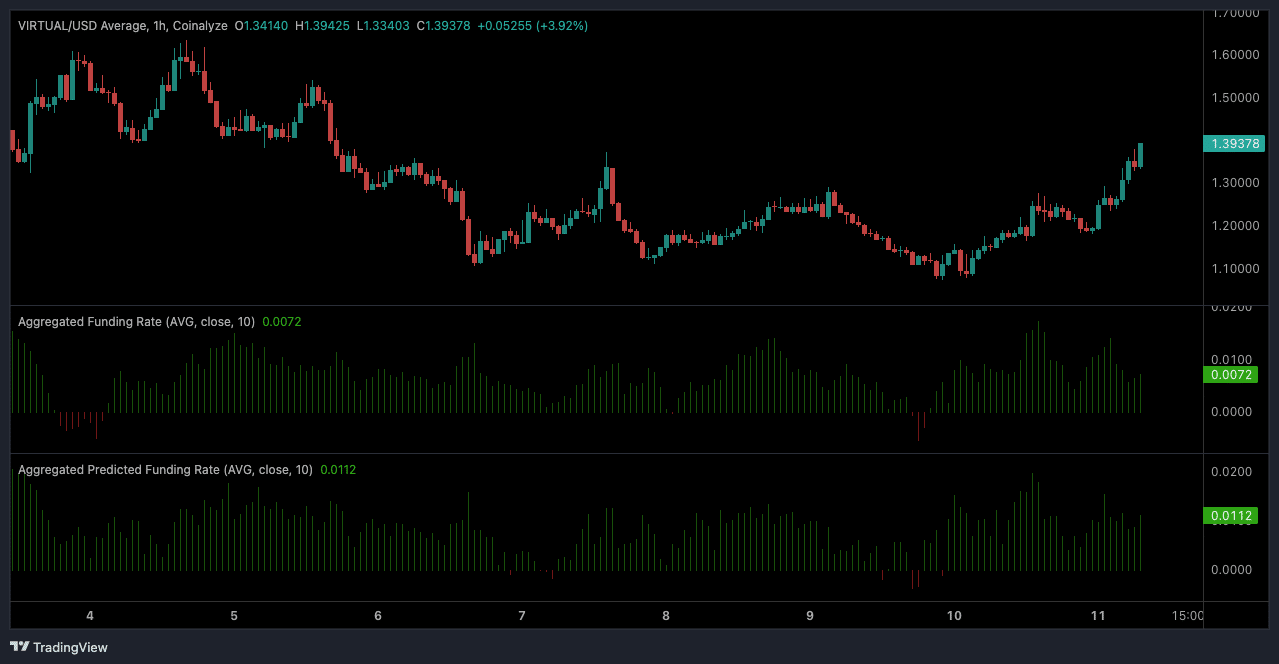Click date 11 on the time axis

(x=1098, y=616)
